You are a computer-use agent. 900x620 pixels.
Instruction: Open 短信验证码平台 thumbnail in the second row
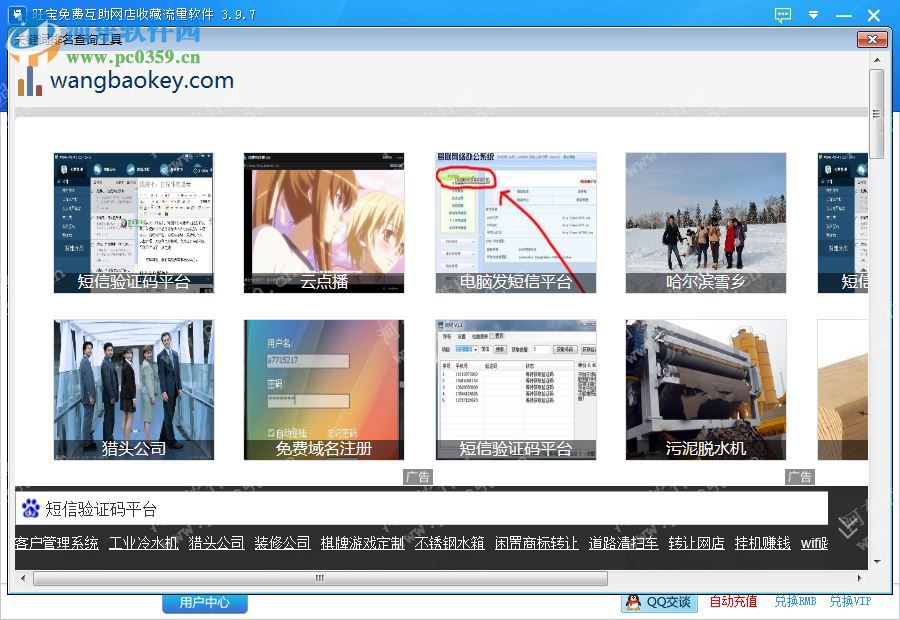[515, 390]
